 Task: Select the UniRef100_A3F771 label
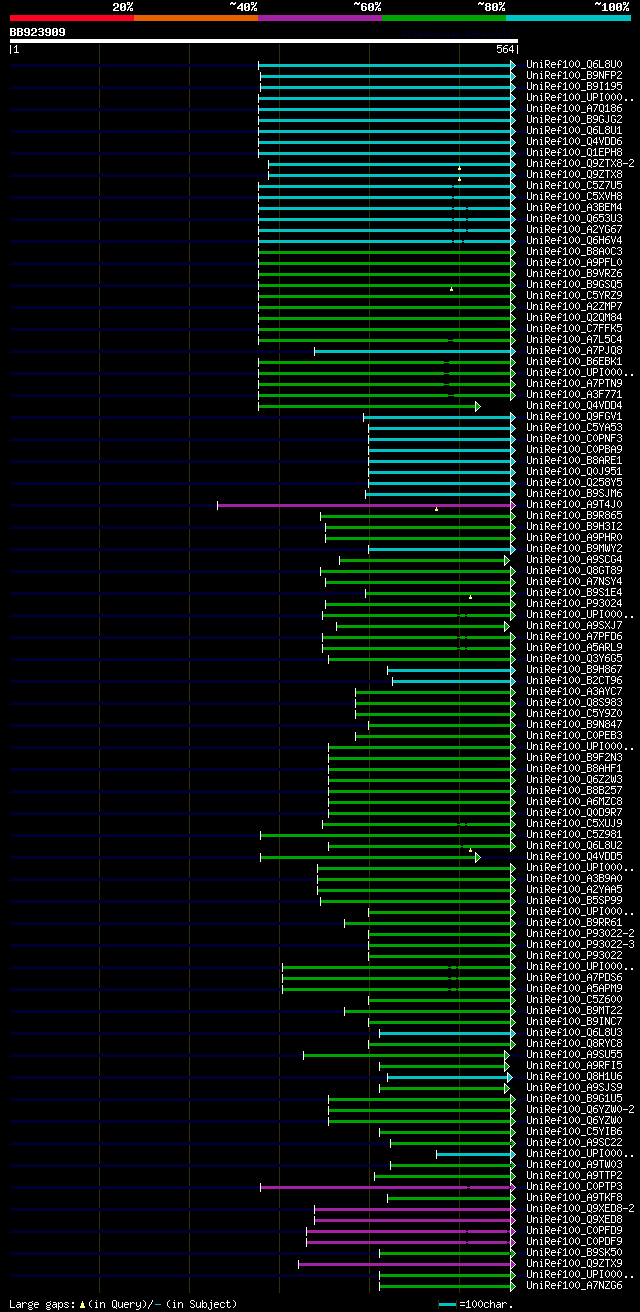[574, 395]
